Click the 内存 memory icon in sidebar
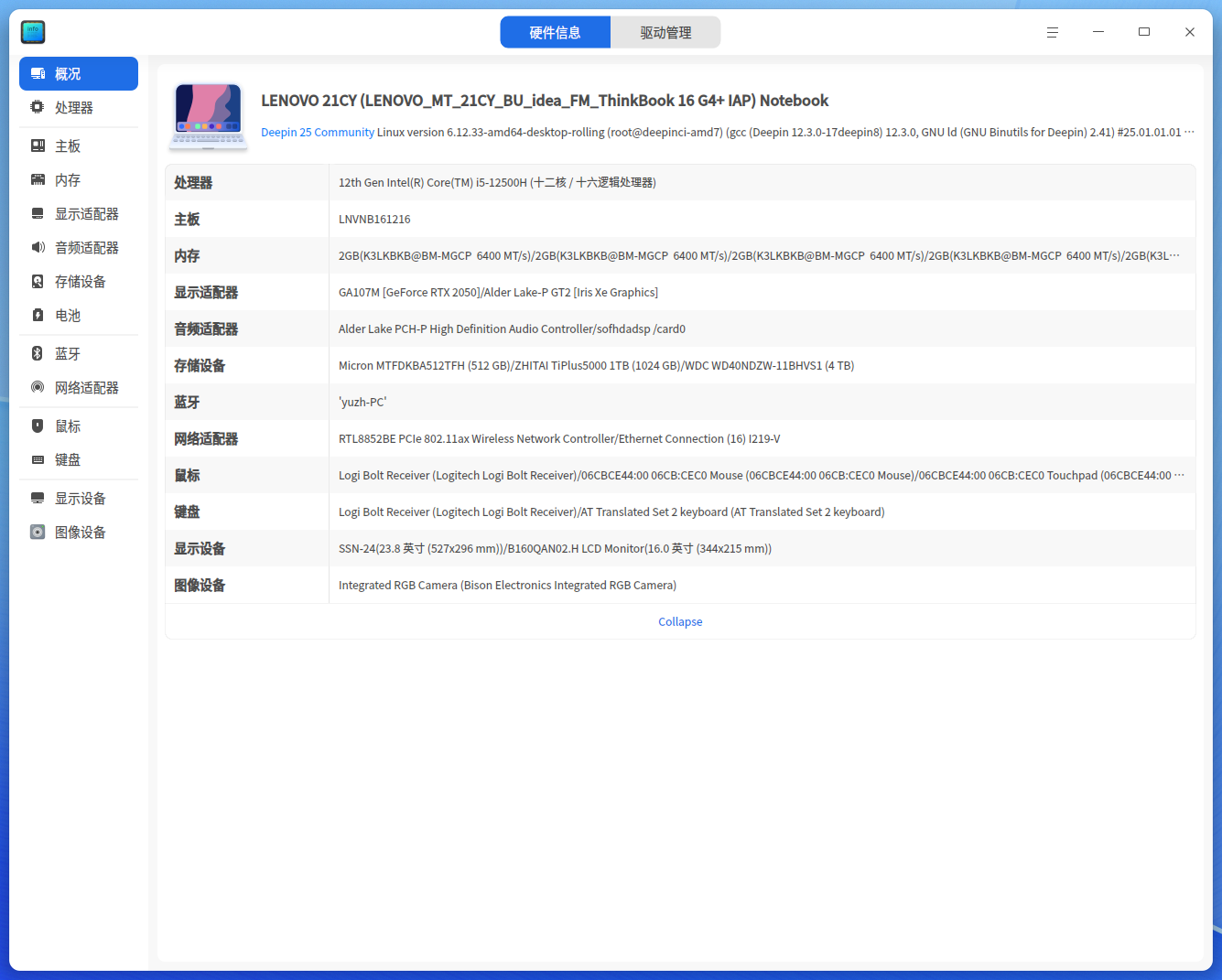 pos(38,179)
